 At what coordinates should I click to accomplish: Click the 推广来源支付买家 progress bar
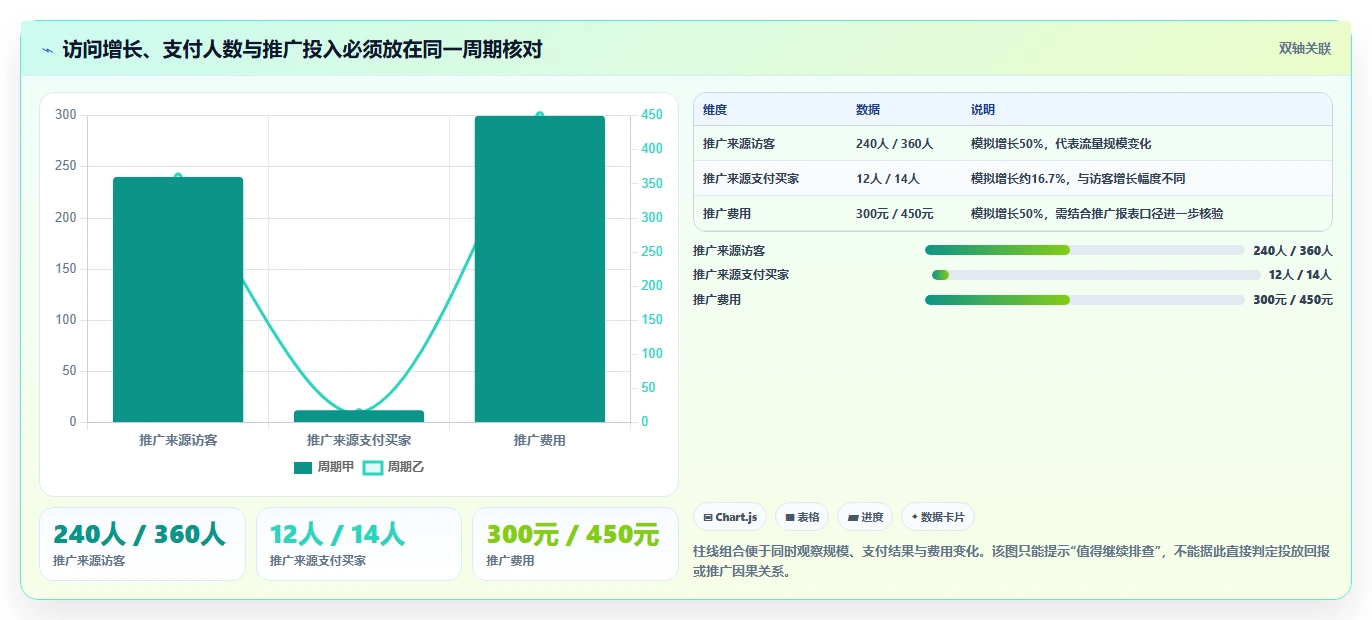click(1096, 275)
